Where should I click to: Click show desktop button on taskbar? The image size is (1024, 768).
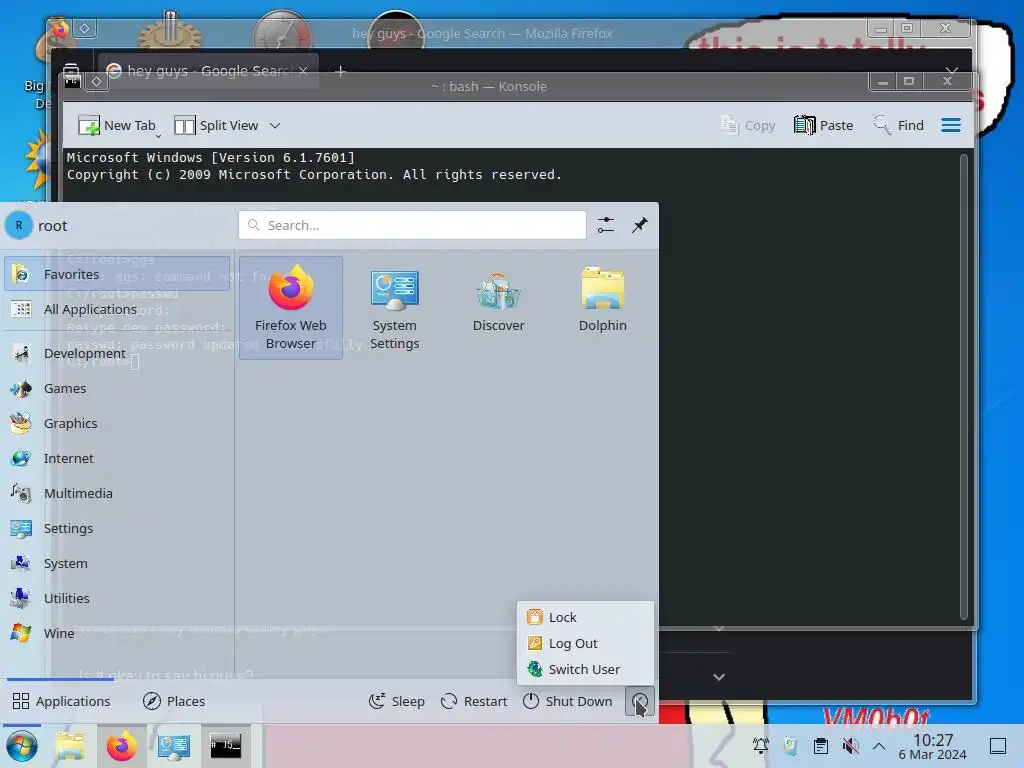click(998, 746)
